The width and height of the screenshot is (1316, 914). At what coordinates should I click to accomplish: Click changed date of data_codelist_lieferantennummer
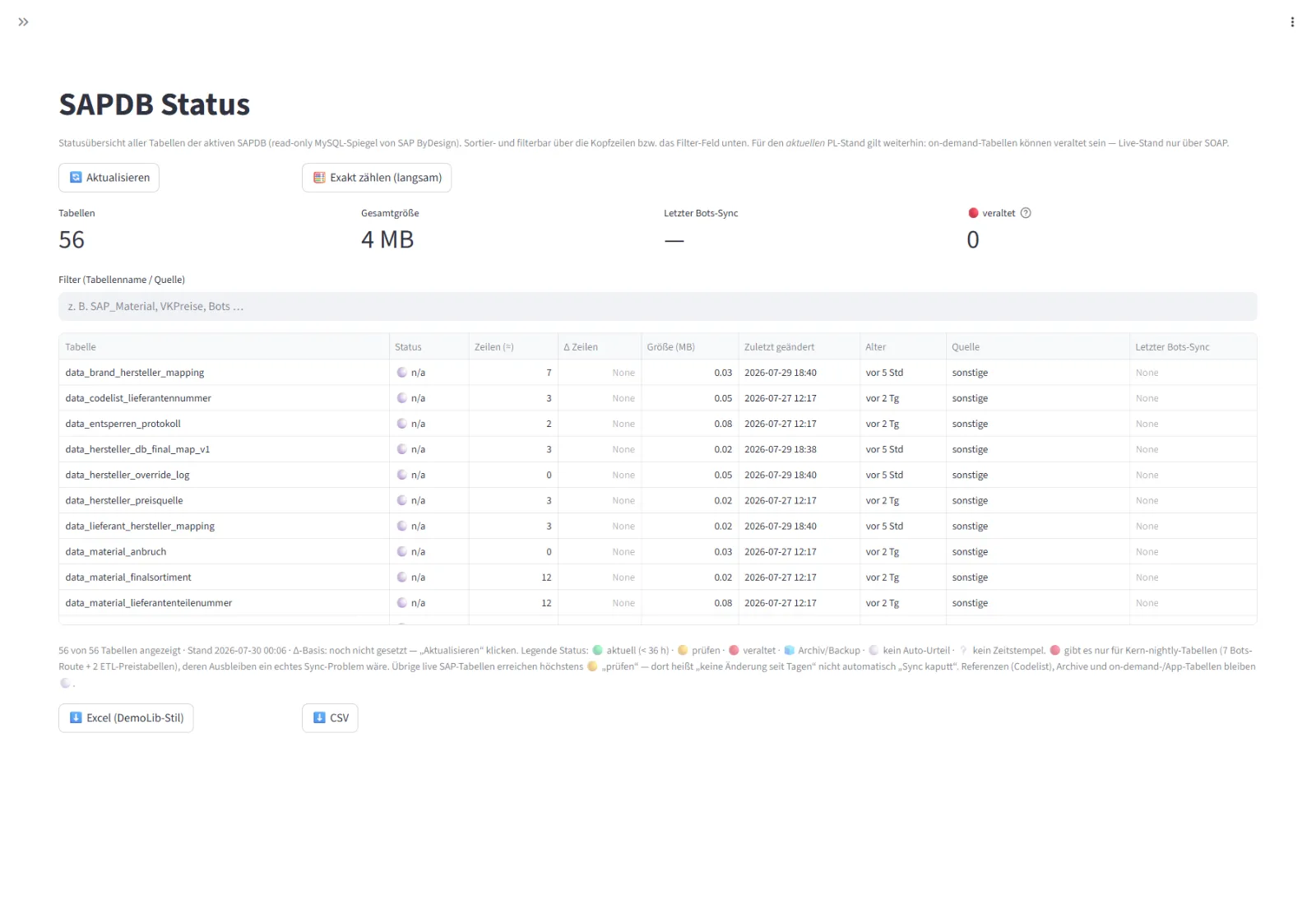(x=799, y=398)
